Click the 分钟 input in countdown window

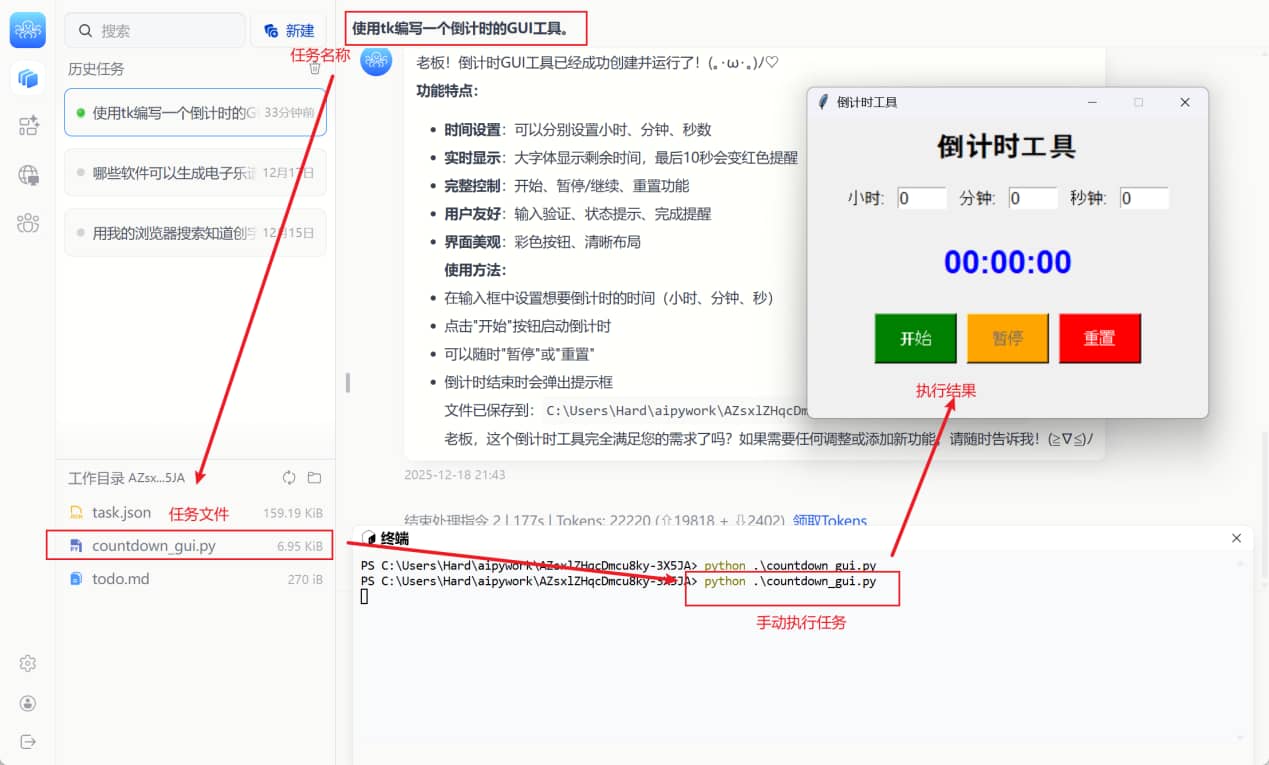coord(1033,198)
